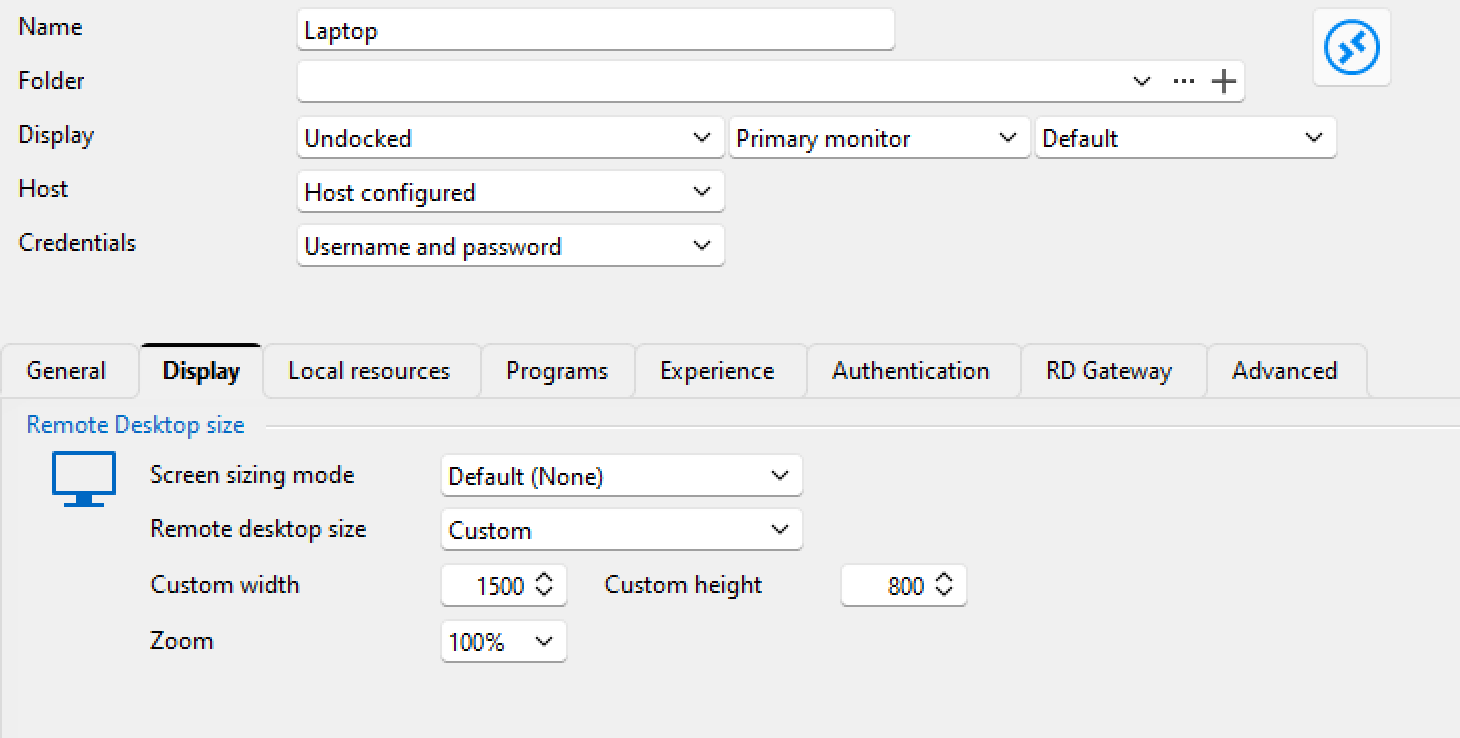The image size is (1460, 738).
Task: Click the Custom width stepper arrows
Action: pos(545,586)
